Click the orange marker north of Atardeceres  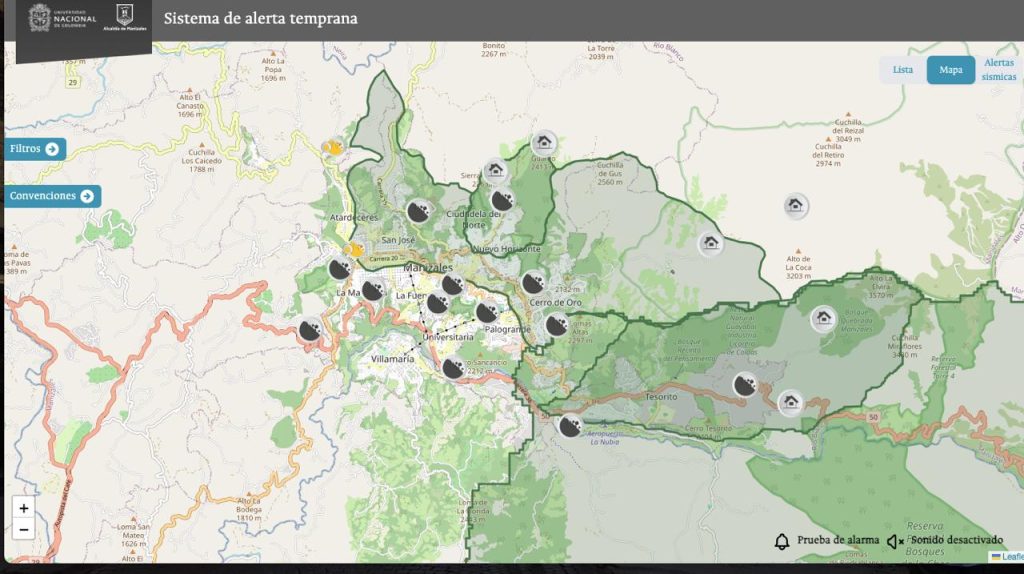pos(332,148)
